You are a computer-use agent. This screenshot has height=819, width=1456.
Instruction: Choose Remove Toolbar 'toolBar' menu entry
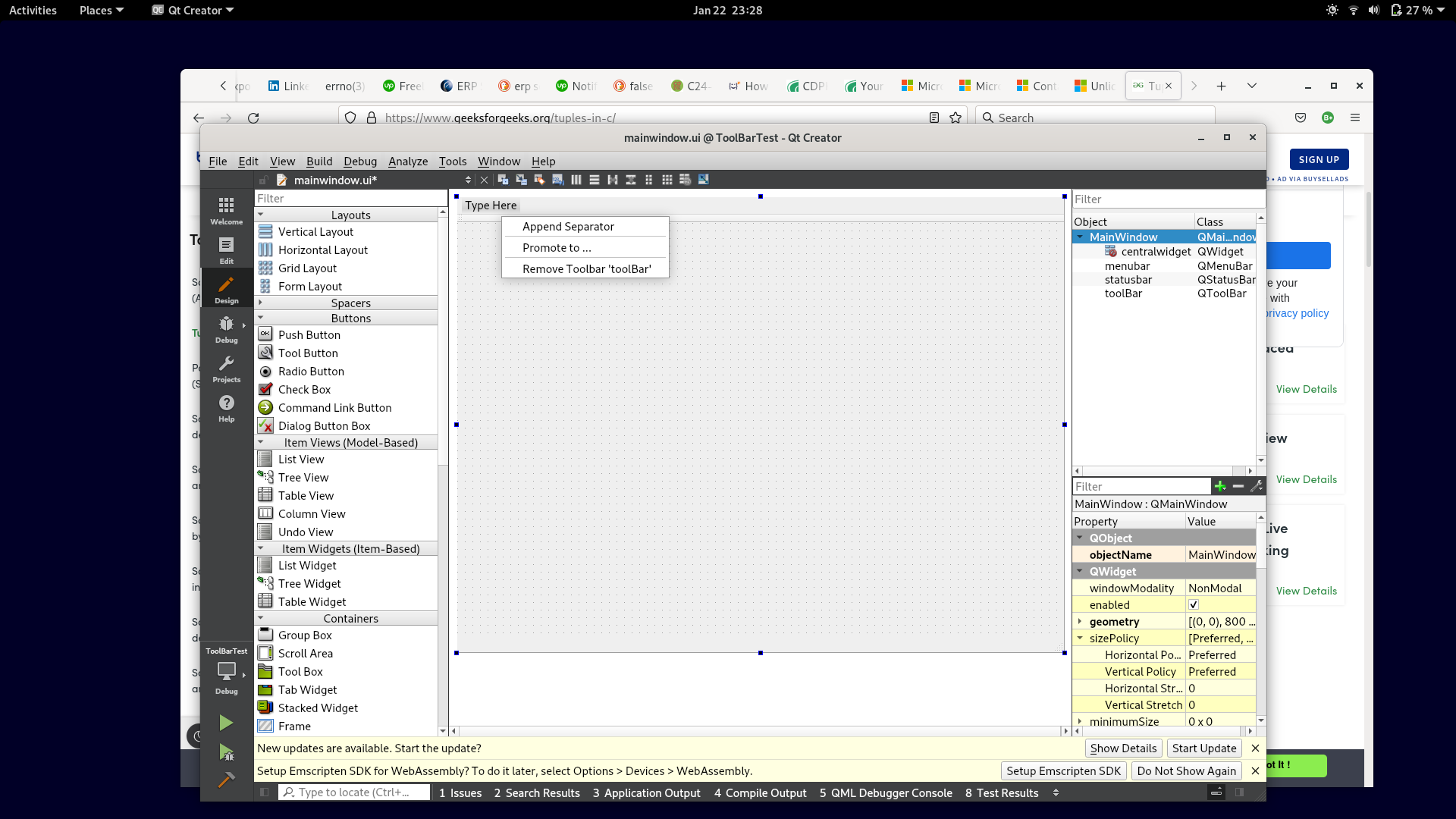[x=585, y=268]
